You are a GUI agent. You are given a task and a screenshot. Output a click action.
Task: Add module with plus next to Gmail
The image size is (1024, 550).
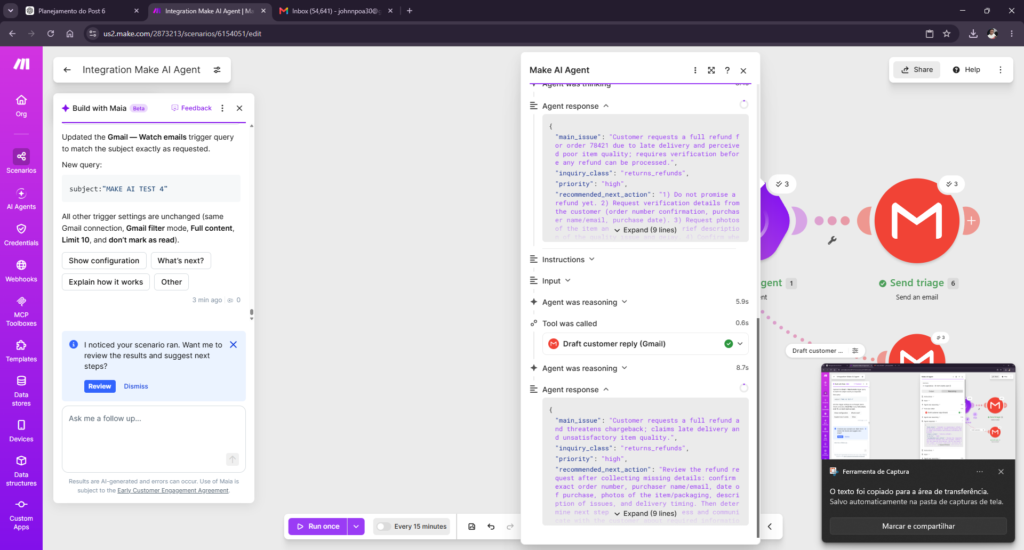[971, 221]
